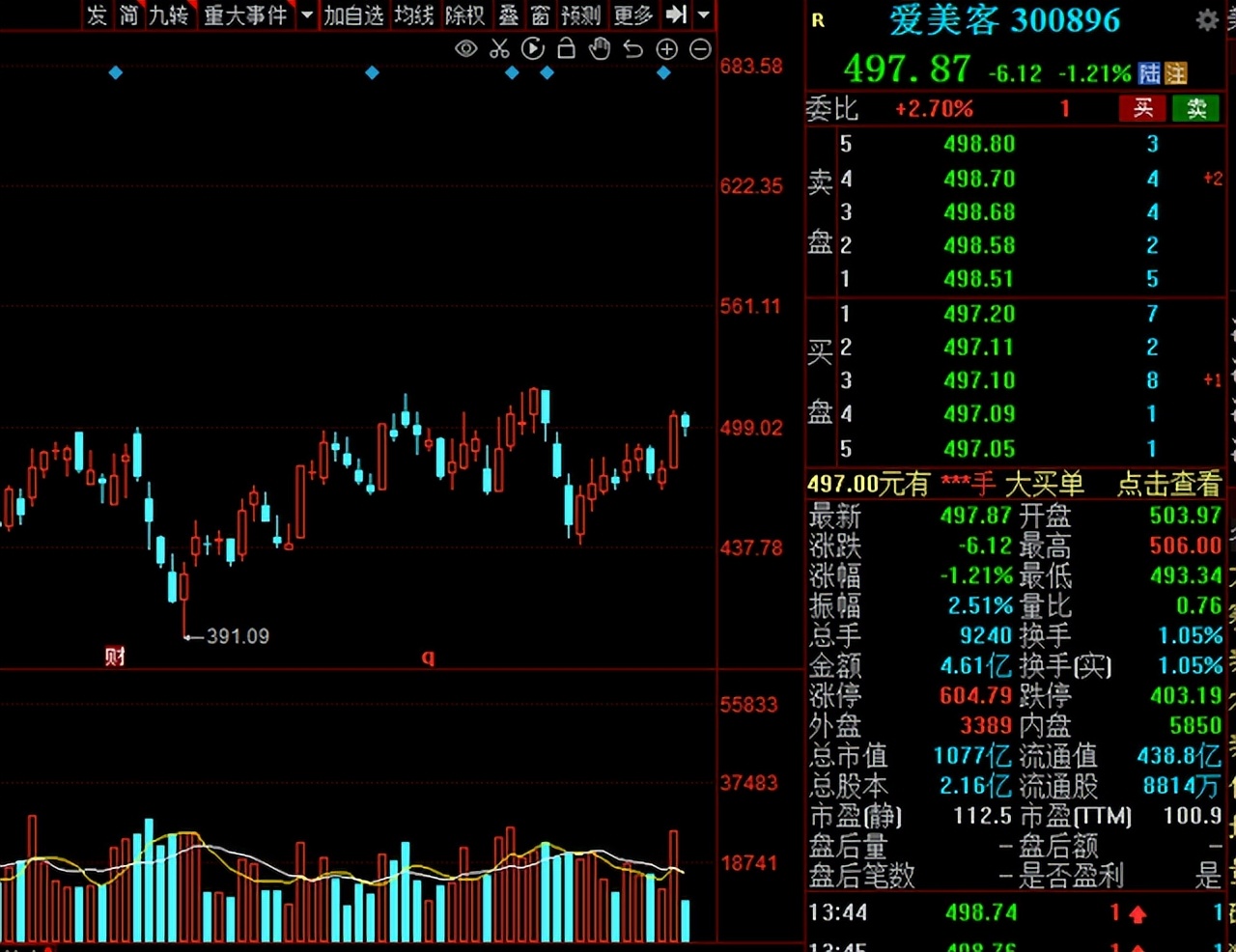The image size is (1236, 952).
Task: Click the red 买 buy button
Action: click(1143, 108)
